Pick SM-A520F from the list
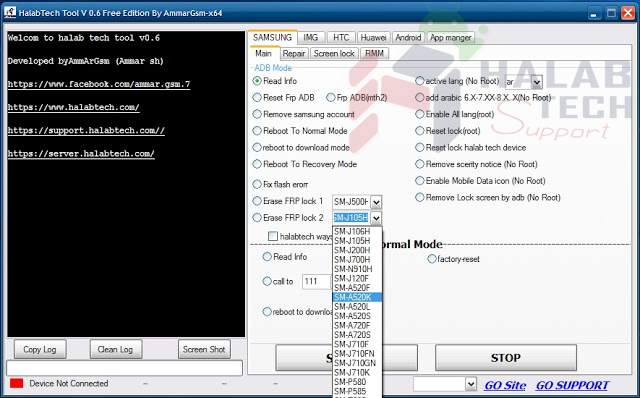640x398 pixels. 357,288
